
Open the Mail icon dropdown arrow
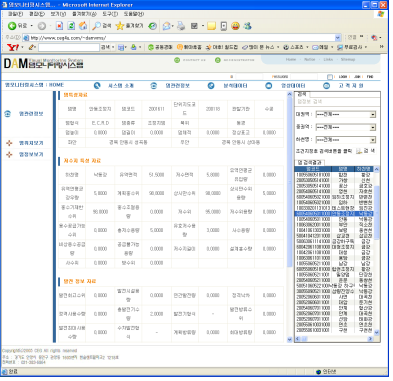pos(173,26)
